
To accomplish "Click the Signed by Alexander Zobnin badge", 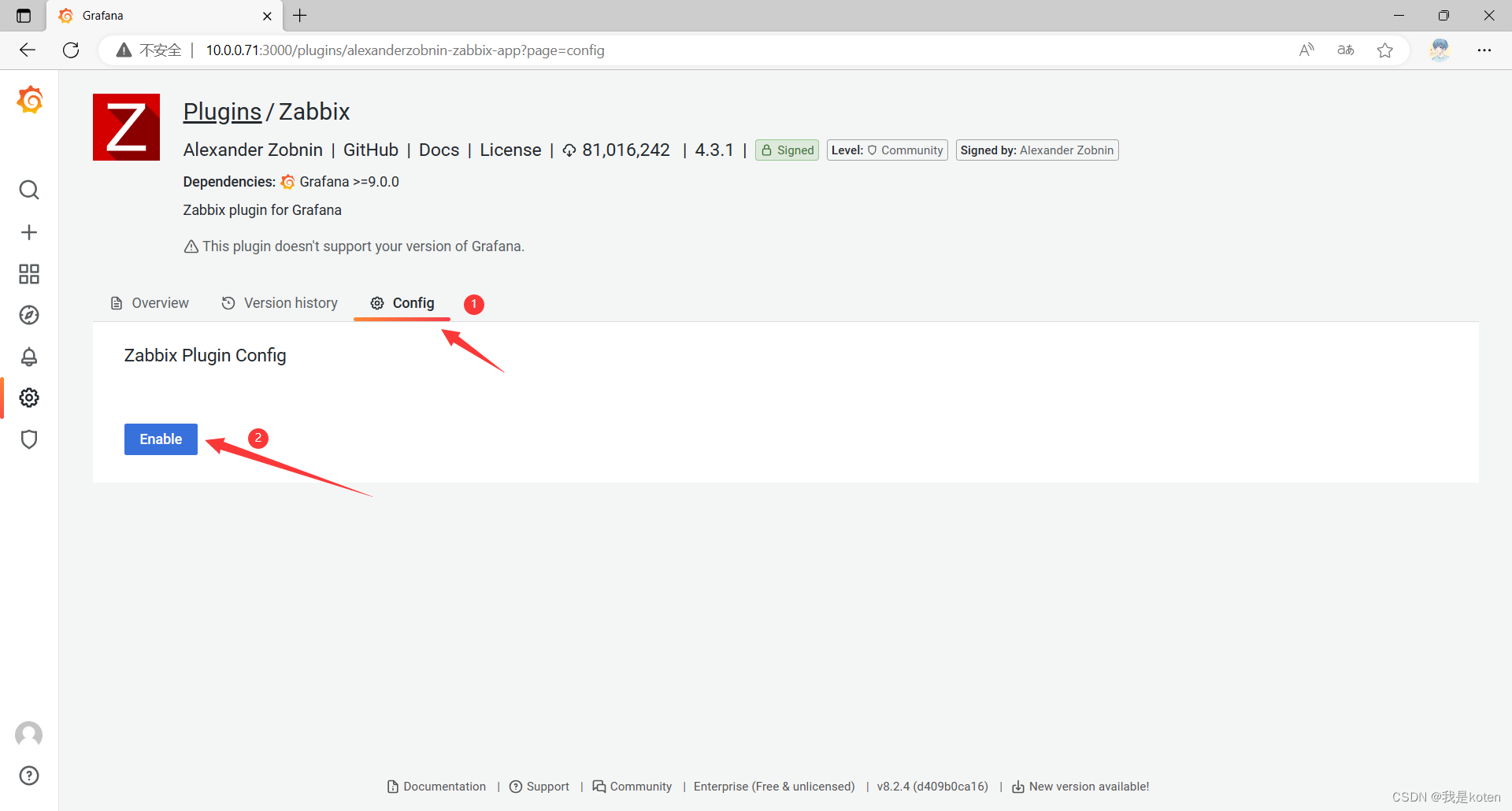I will click(x=1037, y=150).
